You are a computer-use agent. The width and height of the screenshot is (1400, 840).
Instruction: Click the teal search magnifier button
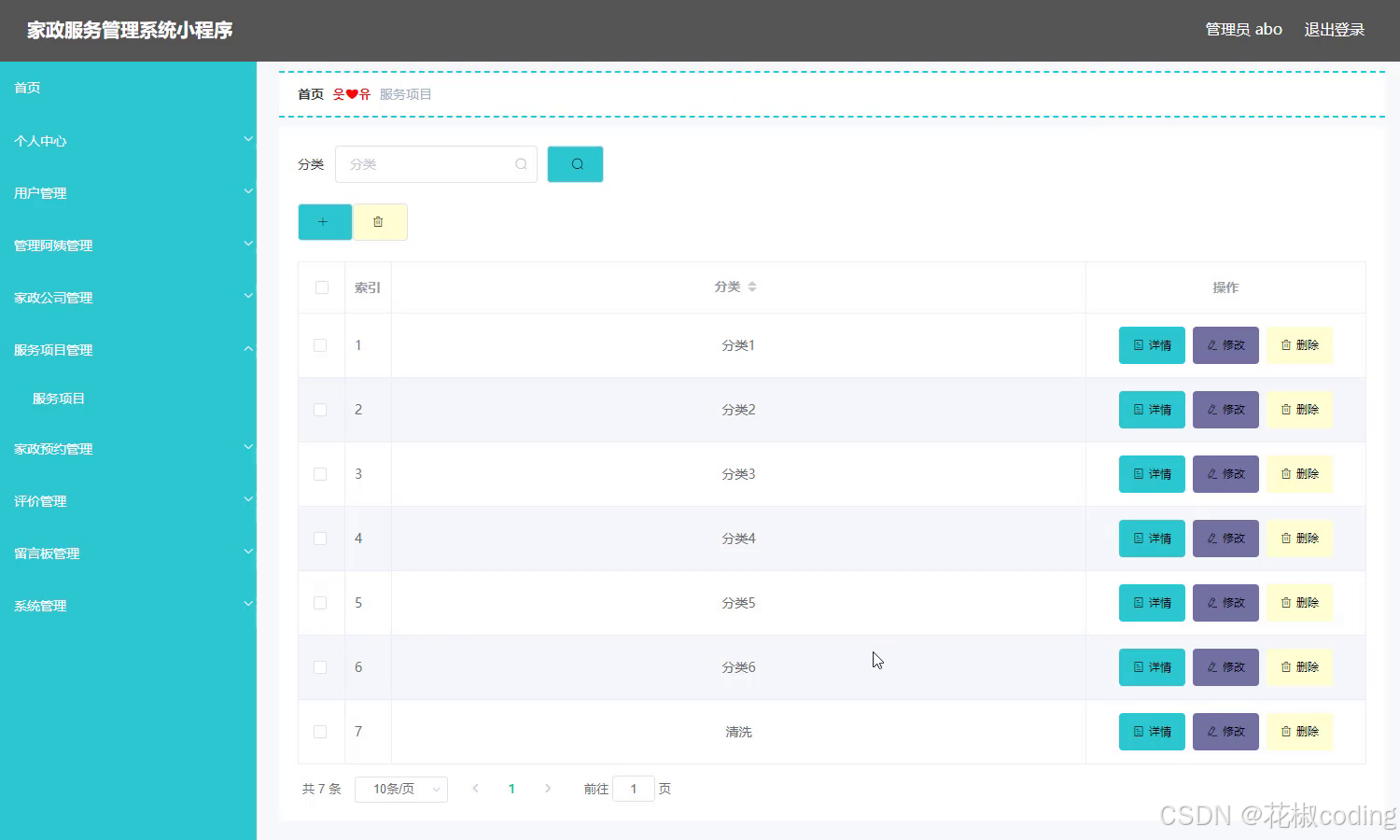tap(575, 164)
